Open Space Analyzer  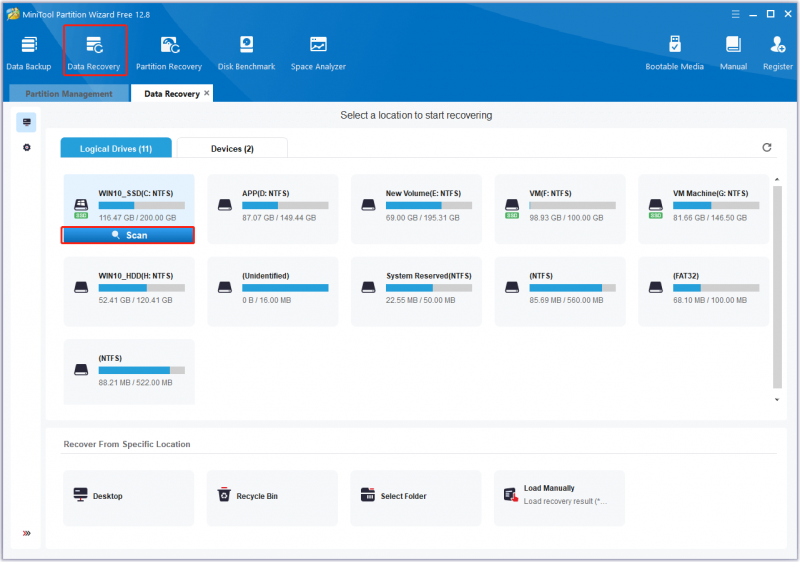pyautogui.click(x=318, y=53)
